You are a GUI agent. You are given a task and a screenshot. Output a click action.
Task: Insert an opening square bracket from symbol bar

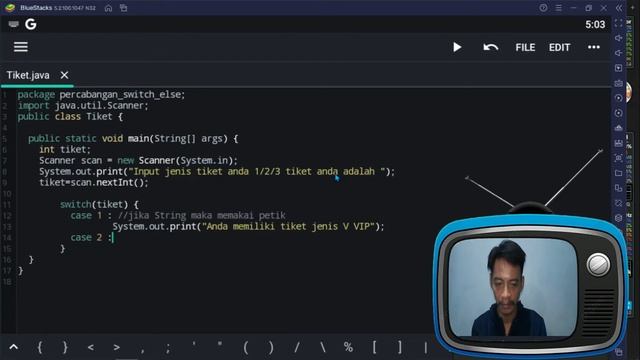tap(374, 347)
